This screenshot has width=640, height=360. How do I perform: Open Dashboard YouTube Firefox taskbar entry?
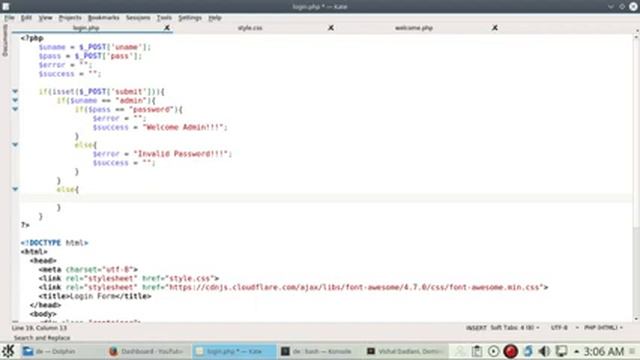pos(146,351)
